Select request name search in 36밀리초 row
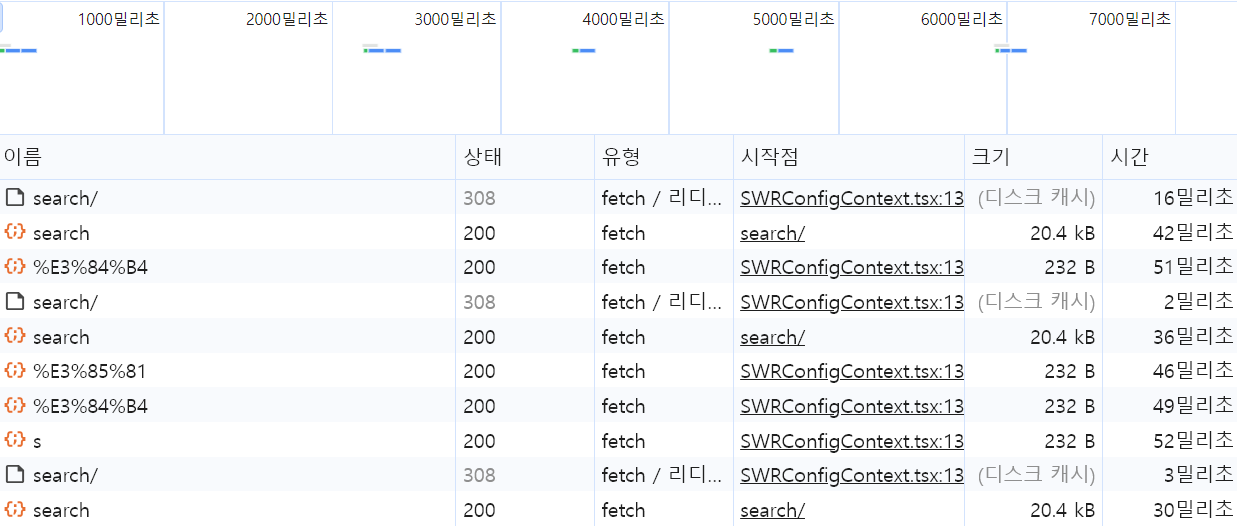This screenshot has width=1237, height=526. click(x=61, y=337)
